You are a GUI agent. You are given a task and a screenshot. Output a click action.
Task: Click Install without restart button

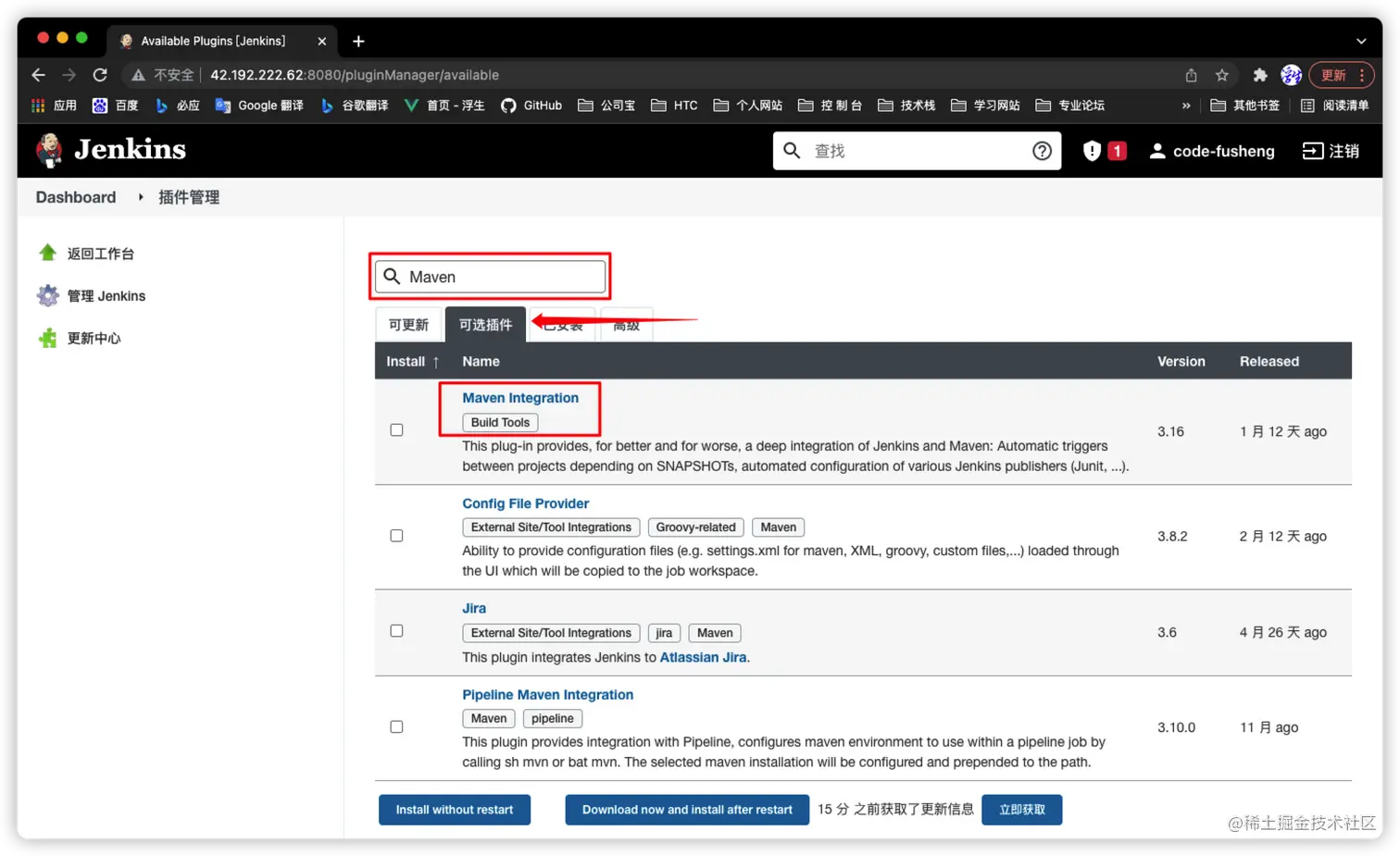tap(455, 810)
